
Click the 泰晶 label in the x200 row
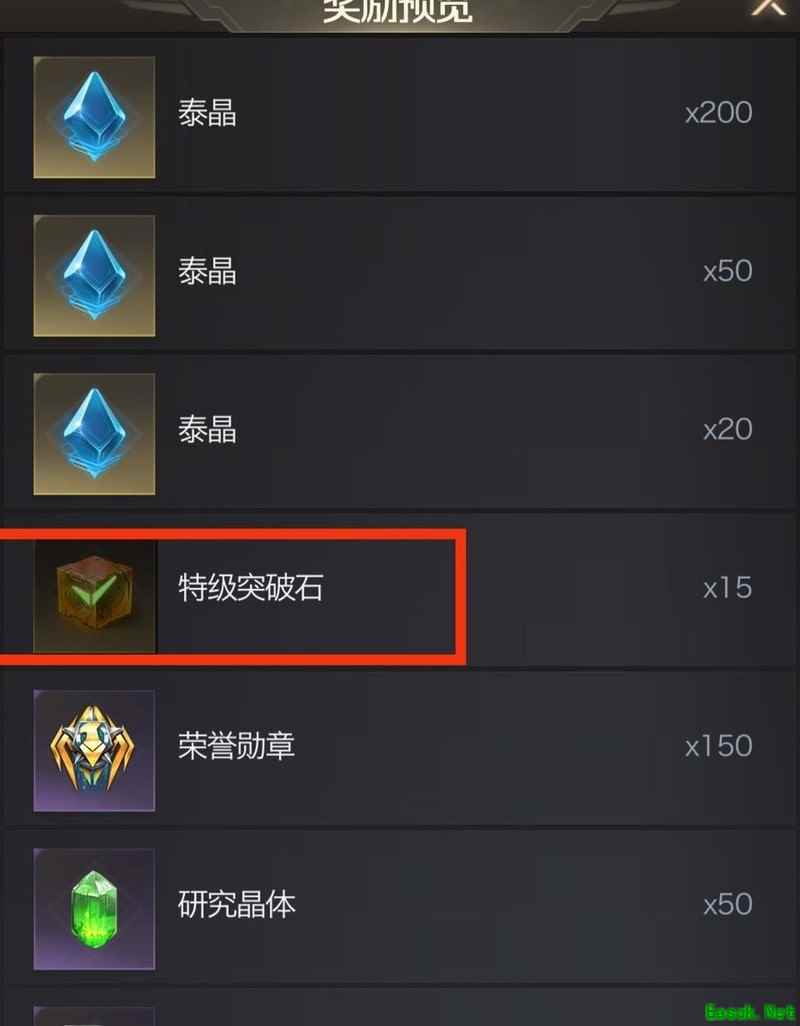click(x=207, y=113)
